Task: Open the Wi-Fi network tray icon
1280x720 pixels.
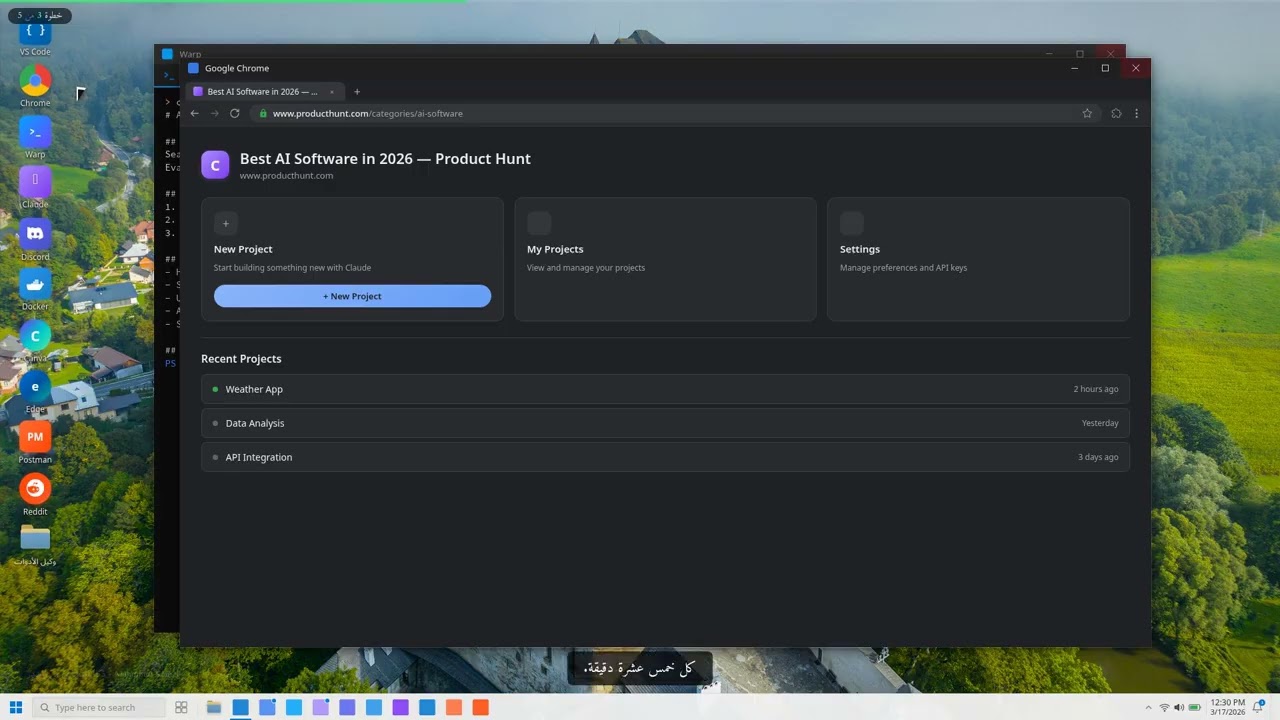Action: coord(1164,707)
